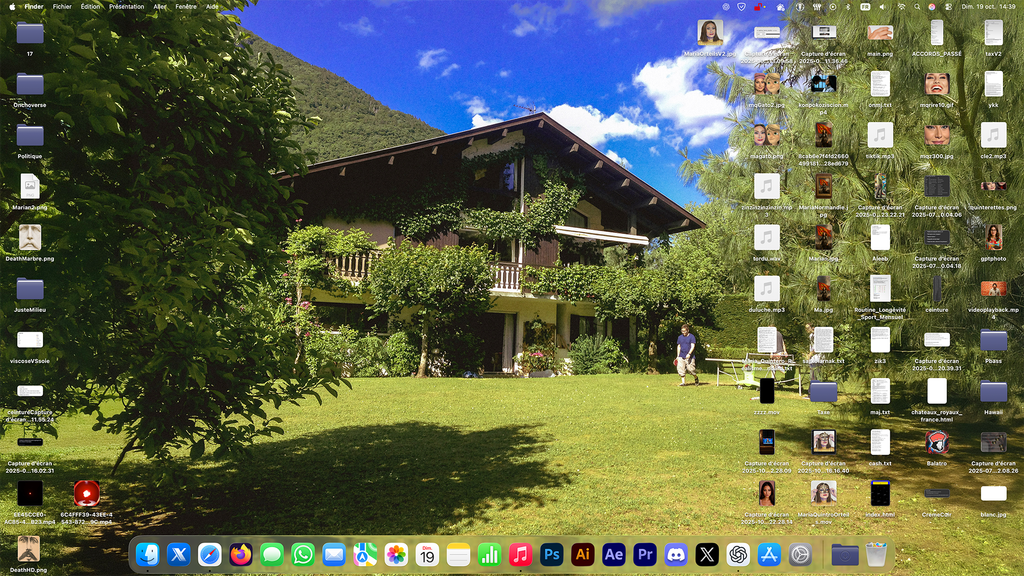Open the Présentation menu
Image resolution: width=1024 pixels, height=576 pixels.
click(x=126, y=6)
